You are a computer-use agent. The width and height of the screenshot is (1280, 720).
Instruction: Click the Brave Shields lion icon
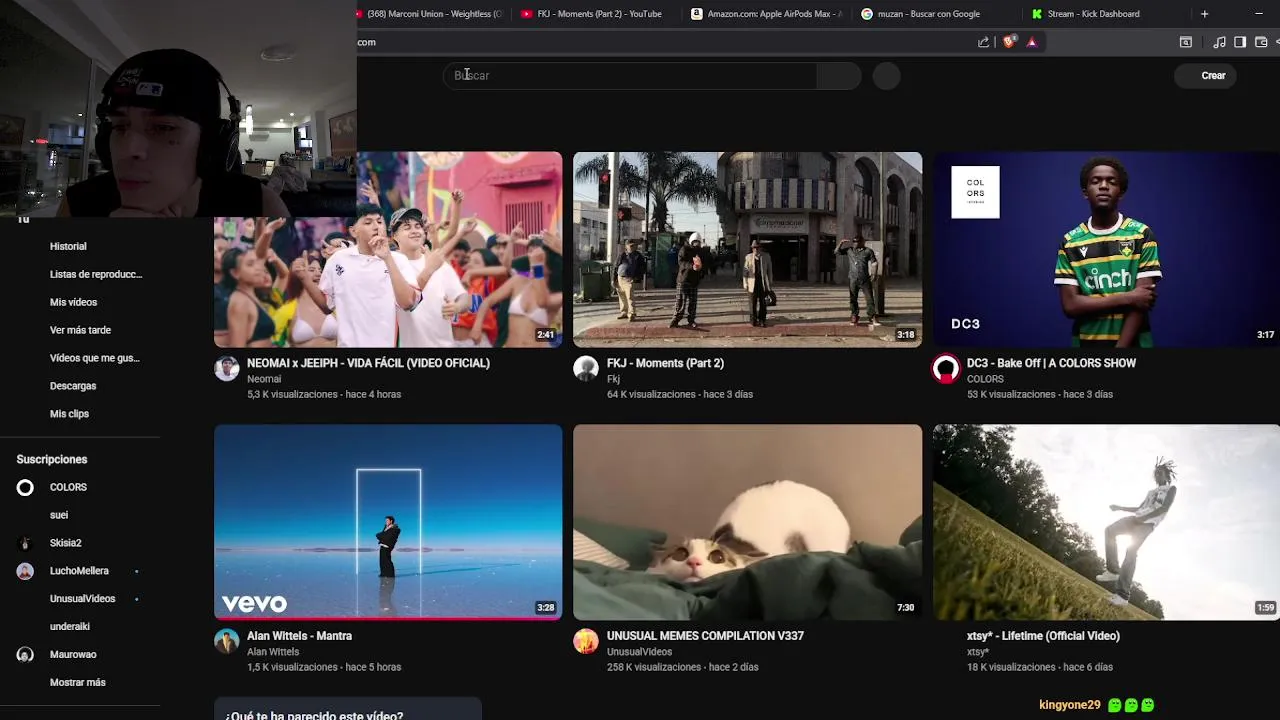[x=1009, y=42]
